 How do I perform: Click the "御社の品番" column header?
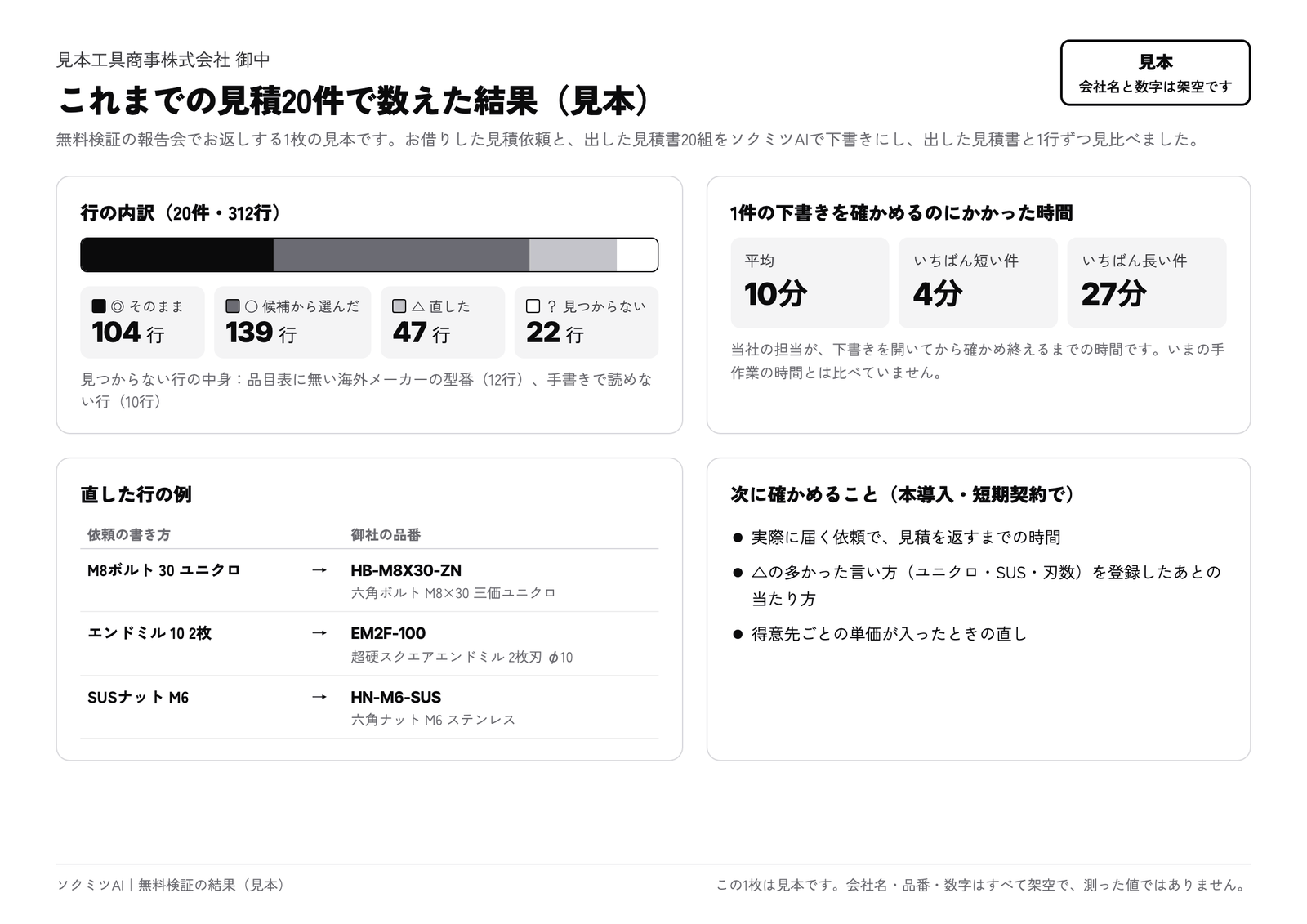tap(386, 535)
